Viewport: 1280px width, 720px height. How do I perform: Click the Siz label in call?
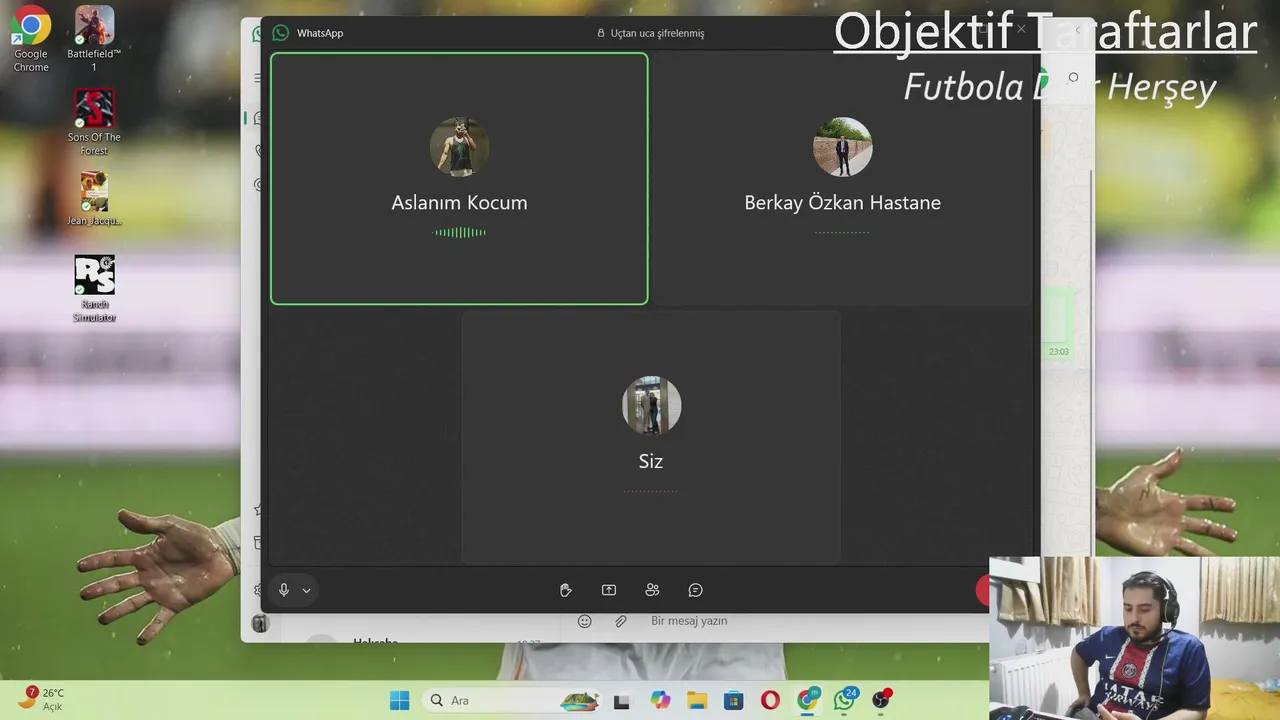[x=651, y=461]
